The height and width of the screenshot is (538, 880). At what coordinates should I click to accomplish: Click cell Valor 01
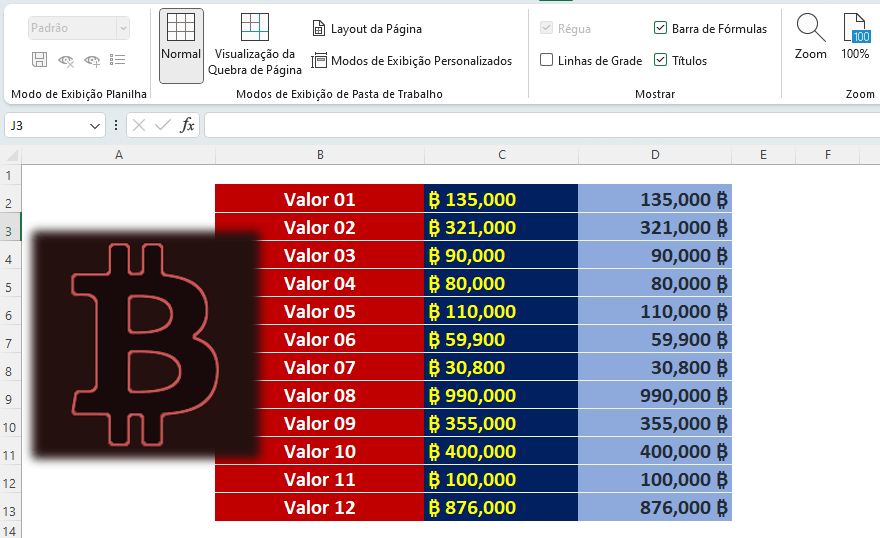pyautogui.click(x=319, y=199)
